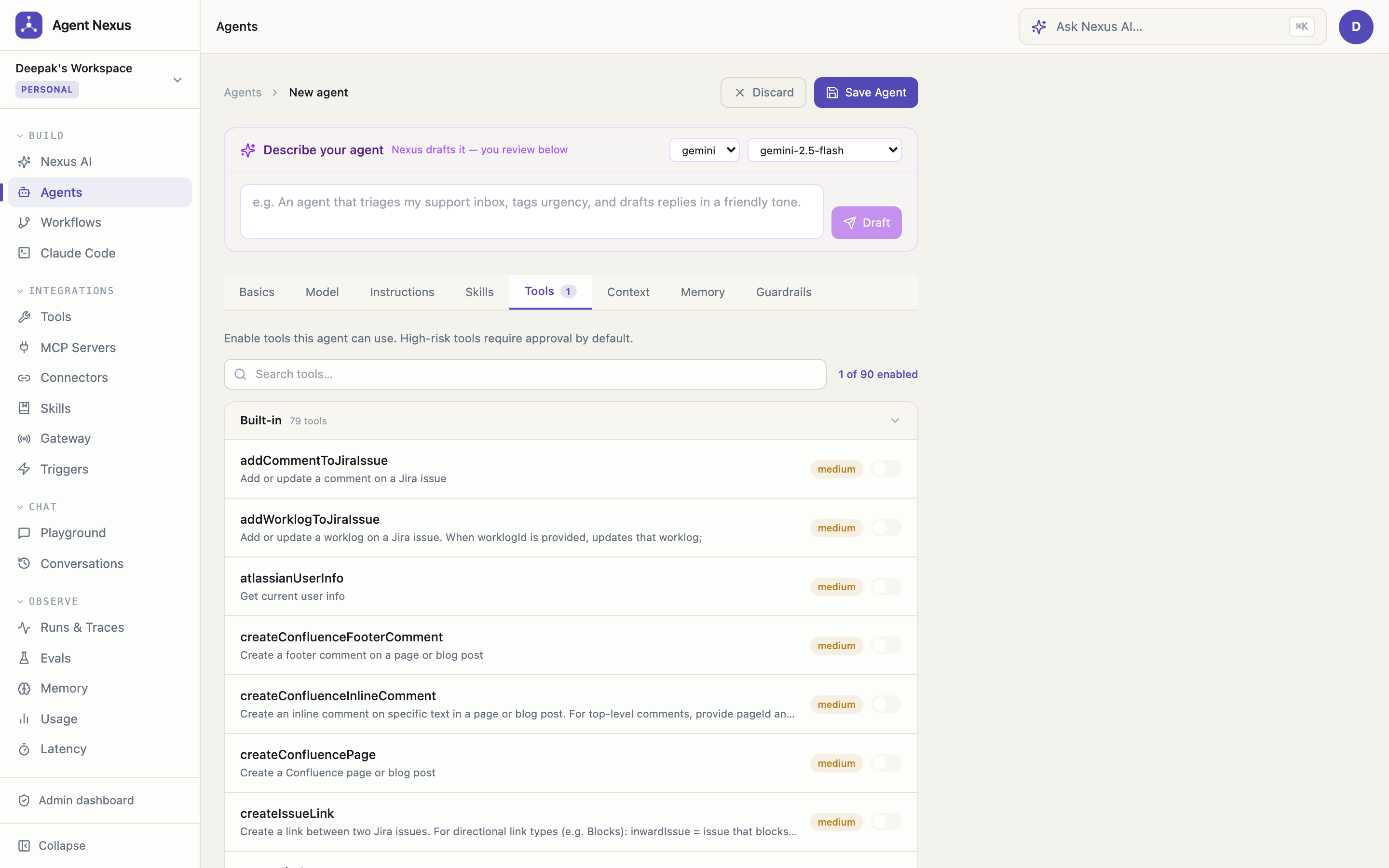Click the Ask Nexus AI search box
1389x868 pixels.
[x=1172, y=27]
